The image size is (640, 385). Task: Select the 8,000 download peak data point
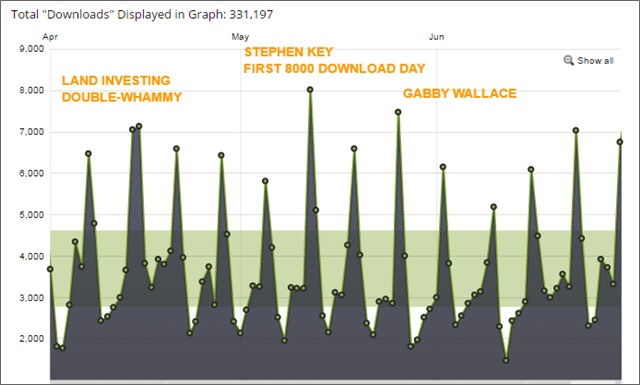coord(310,89)
